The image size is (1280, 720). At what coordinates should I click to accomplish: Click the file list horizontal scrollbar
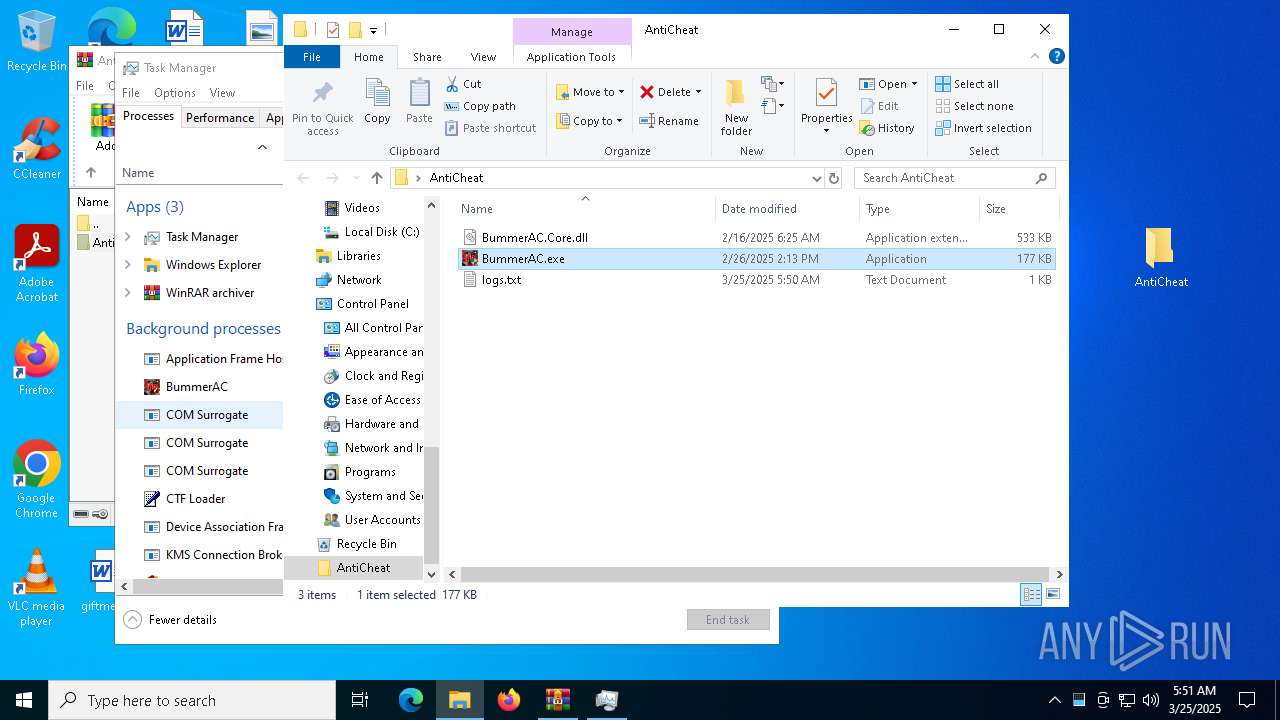[757, 574]
